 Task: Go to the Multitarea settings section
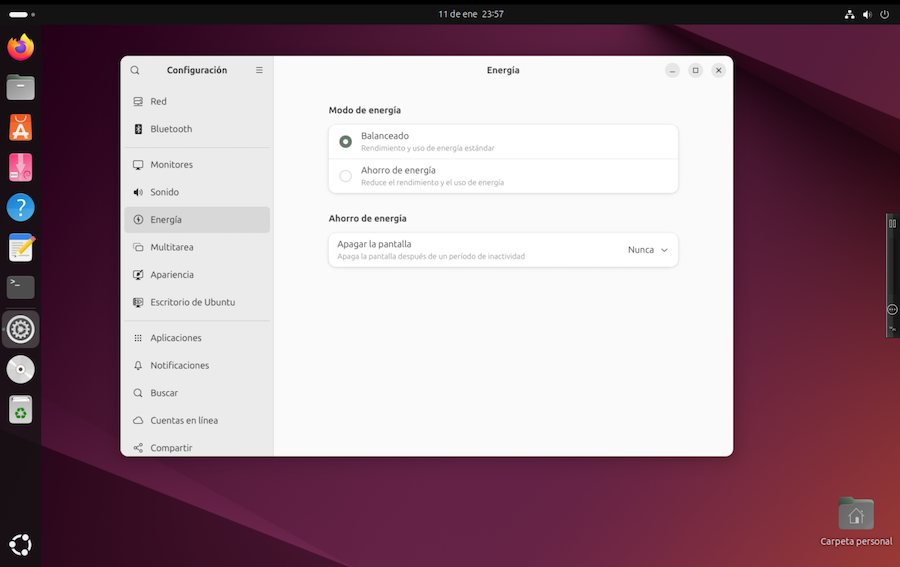click(172, 247)
